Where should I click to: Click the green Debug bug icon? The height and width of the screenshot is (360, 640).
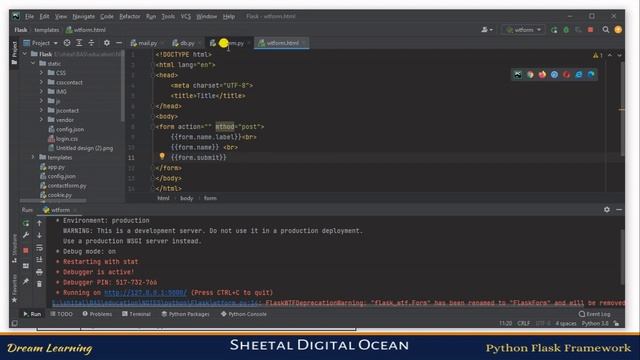point(566,30)
